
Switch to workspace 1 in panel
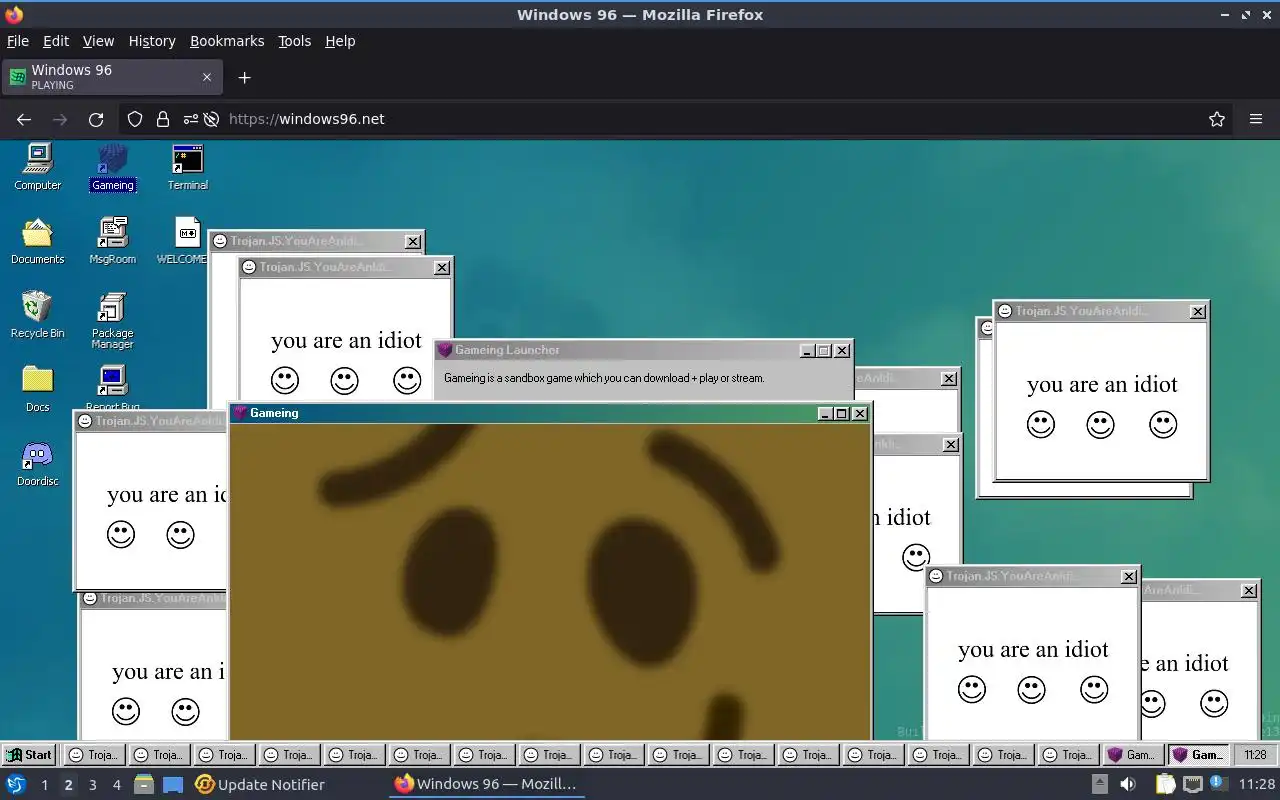(x=44, y=785)
